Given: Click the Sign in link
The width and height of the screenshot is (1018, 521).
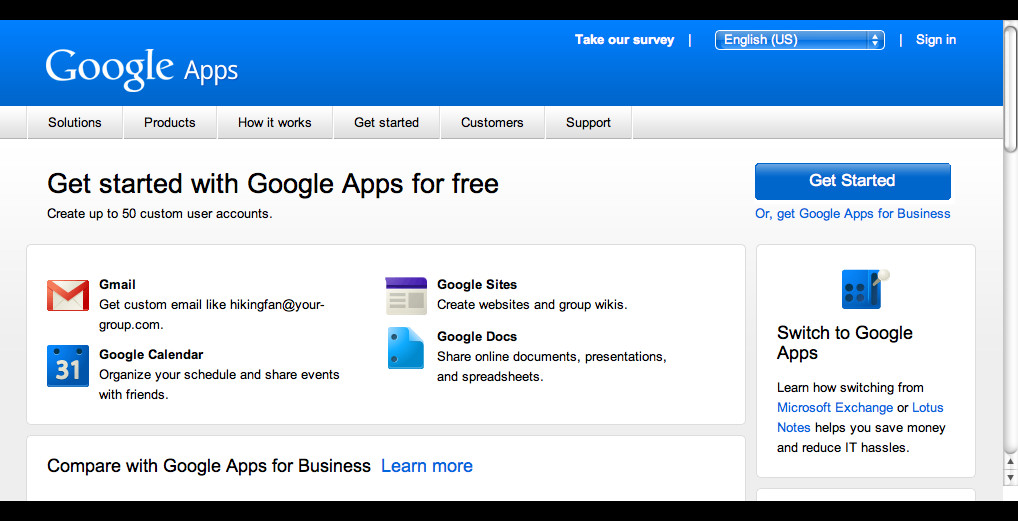Looking at the screenshot, I should tap(936, 40).
